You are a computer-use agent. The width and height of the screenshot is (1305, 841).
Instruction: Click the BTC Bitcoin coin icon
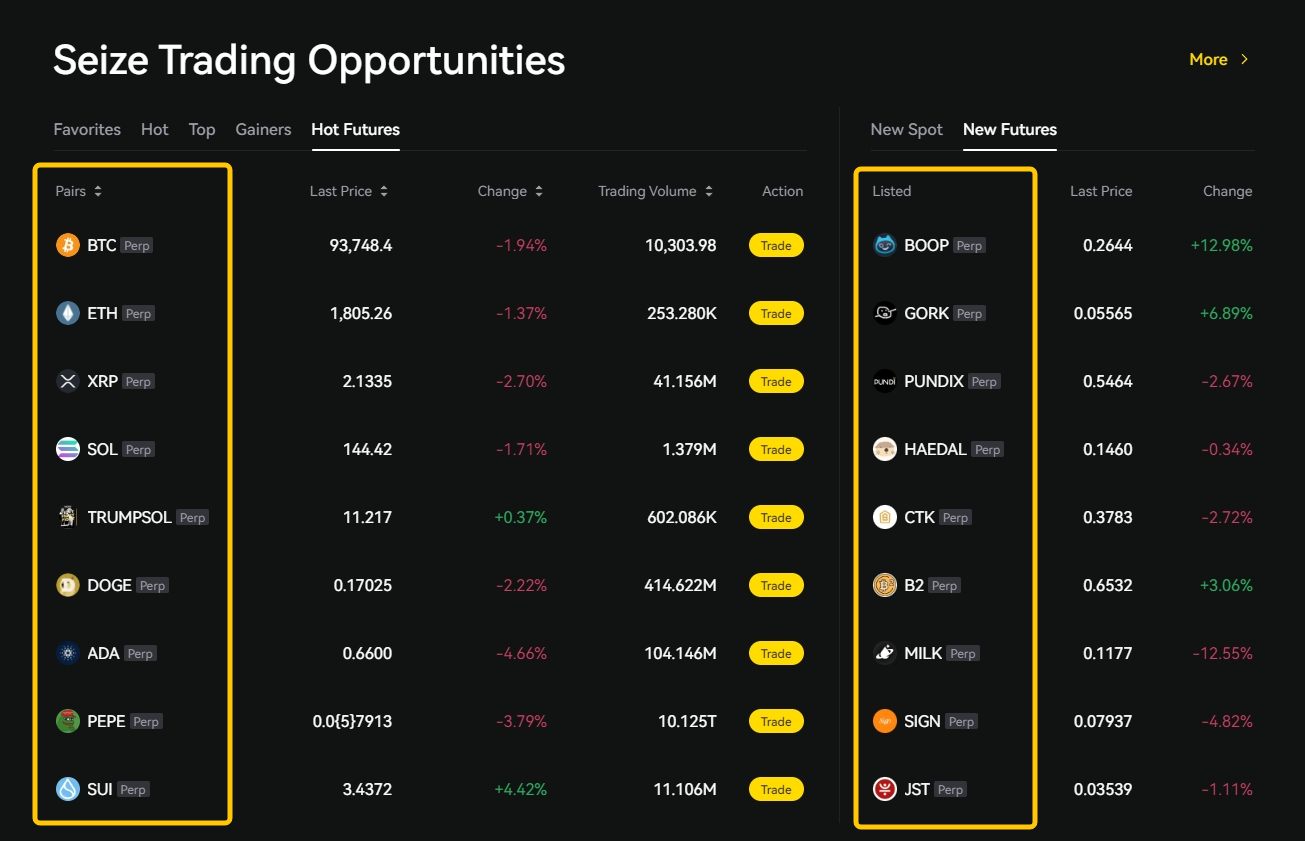tap(68, 245)
